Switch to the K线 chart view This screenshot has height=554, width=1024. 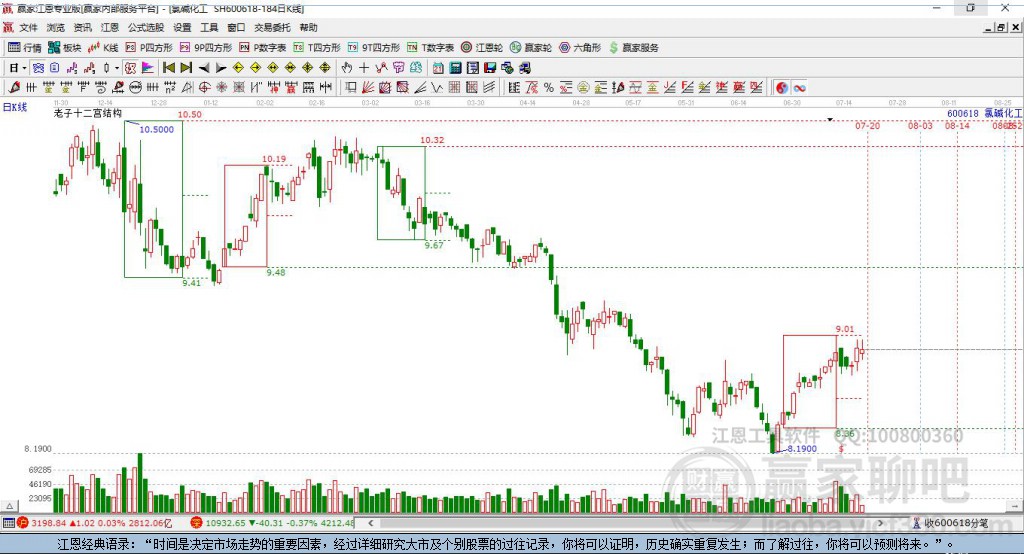[103, 48]
